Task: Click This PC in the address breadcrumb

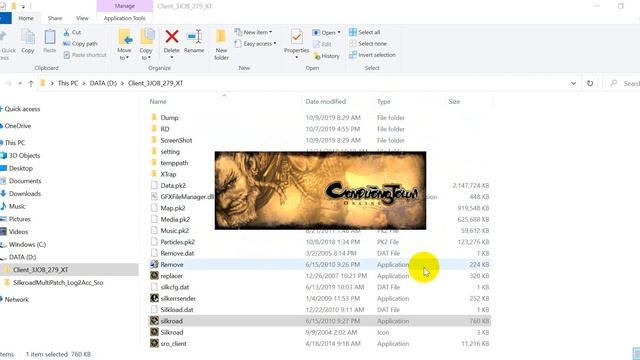Action: [68, 83]
